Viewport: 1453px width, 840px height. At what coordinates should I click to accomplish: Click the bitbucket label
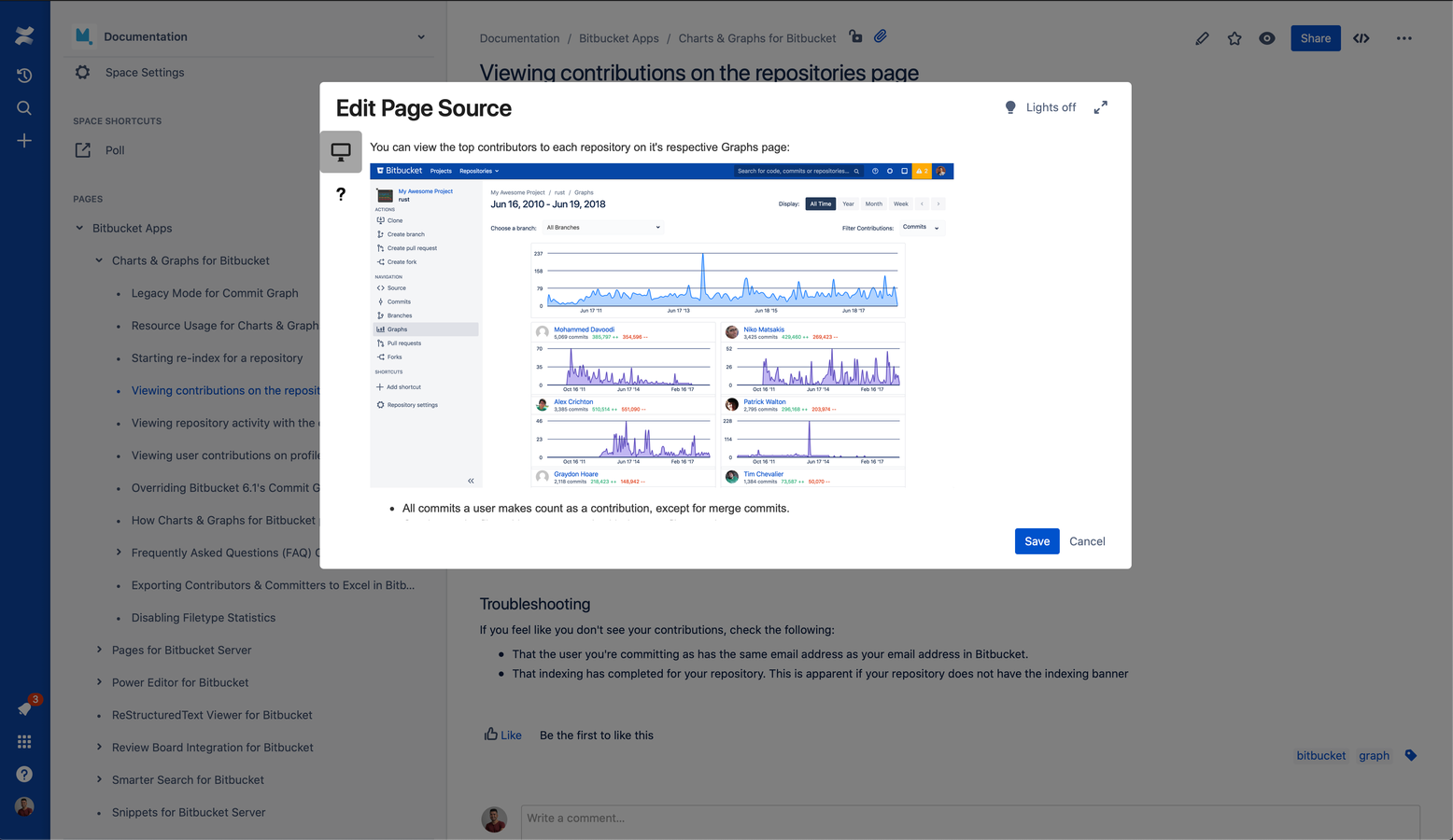coord(1321,755)
